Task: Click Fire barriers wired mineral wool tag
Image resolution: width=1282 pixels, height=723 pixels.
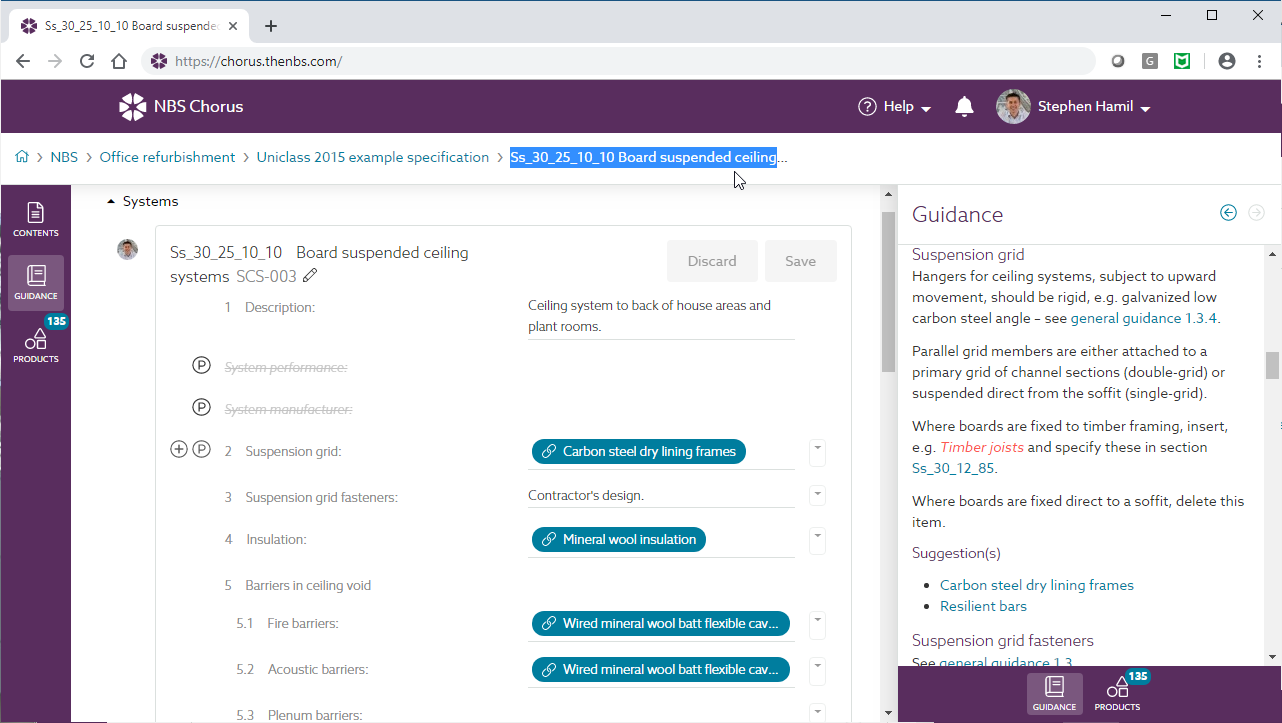Action: 661,623
